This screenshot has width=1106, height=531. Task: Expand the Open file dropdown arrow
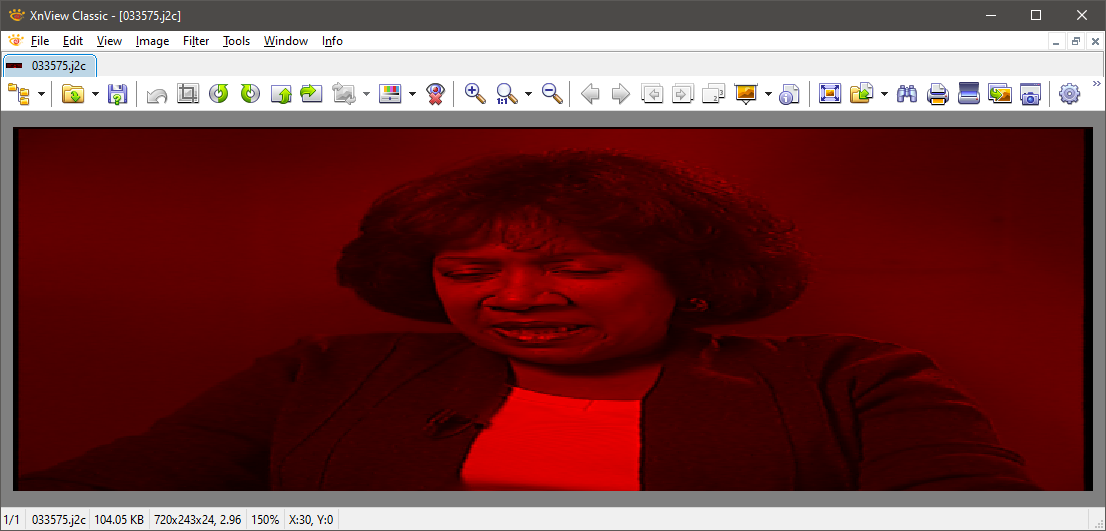click(x=95, y=94)
